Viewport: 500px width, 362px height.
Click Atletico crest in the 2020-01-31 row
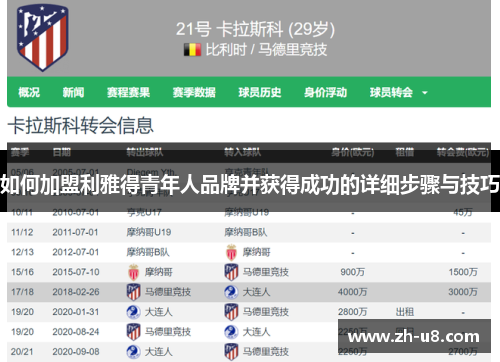[231, 312]
